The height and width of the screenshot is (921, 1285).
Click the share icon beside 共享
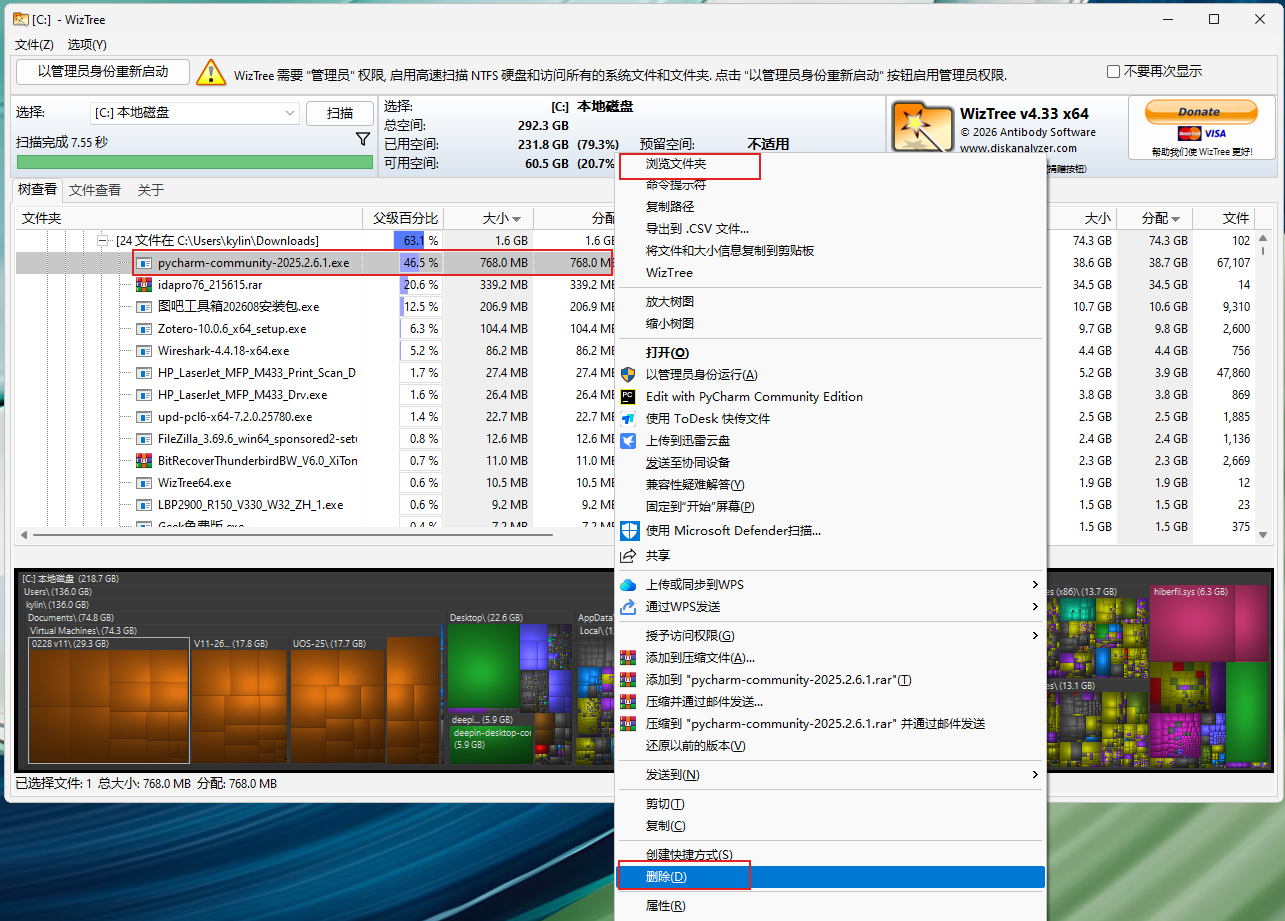tap(629, 555)
